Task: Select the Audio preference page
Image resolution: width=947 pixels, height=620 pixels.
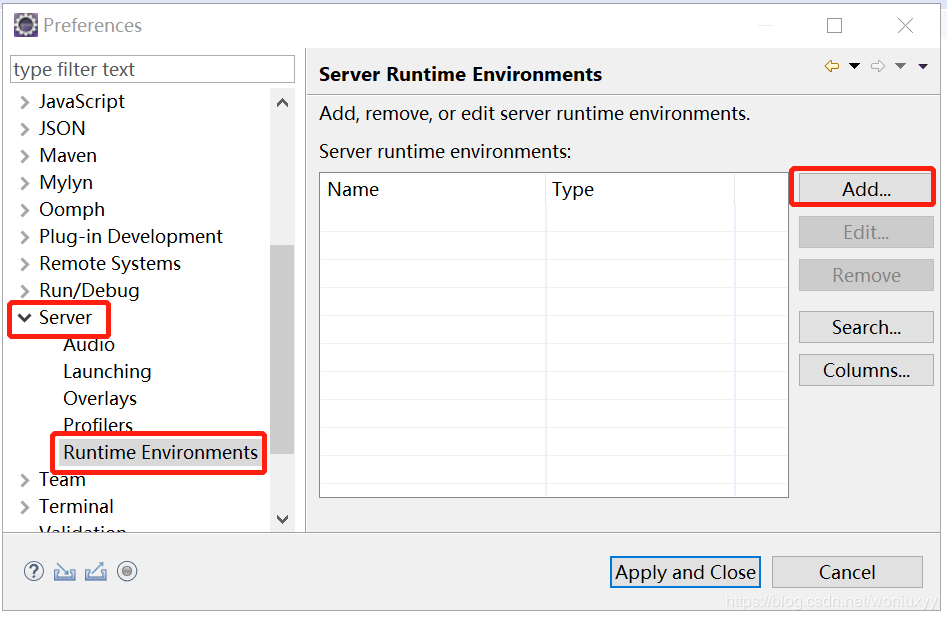Action: 89,345
